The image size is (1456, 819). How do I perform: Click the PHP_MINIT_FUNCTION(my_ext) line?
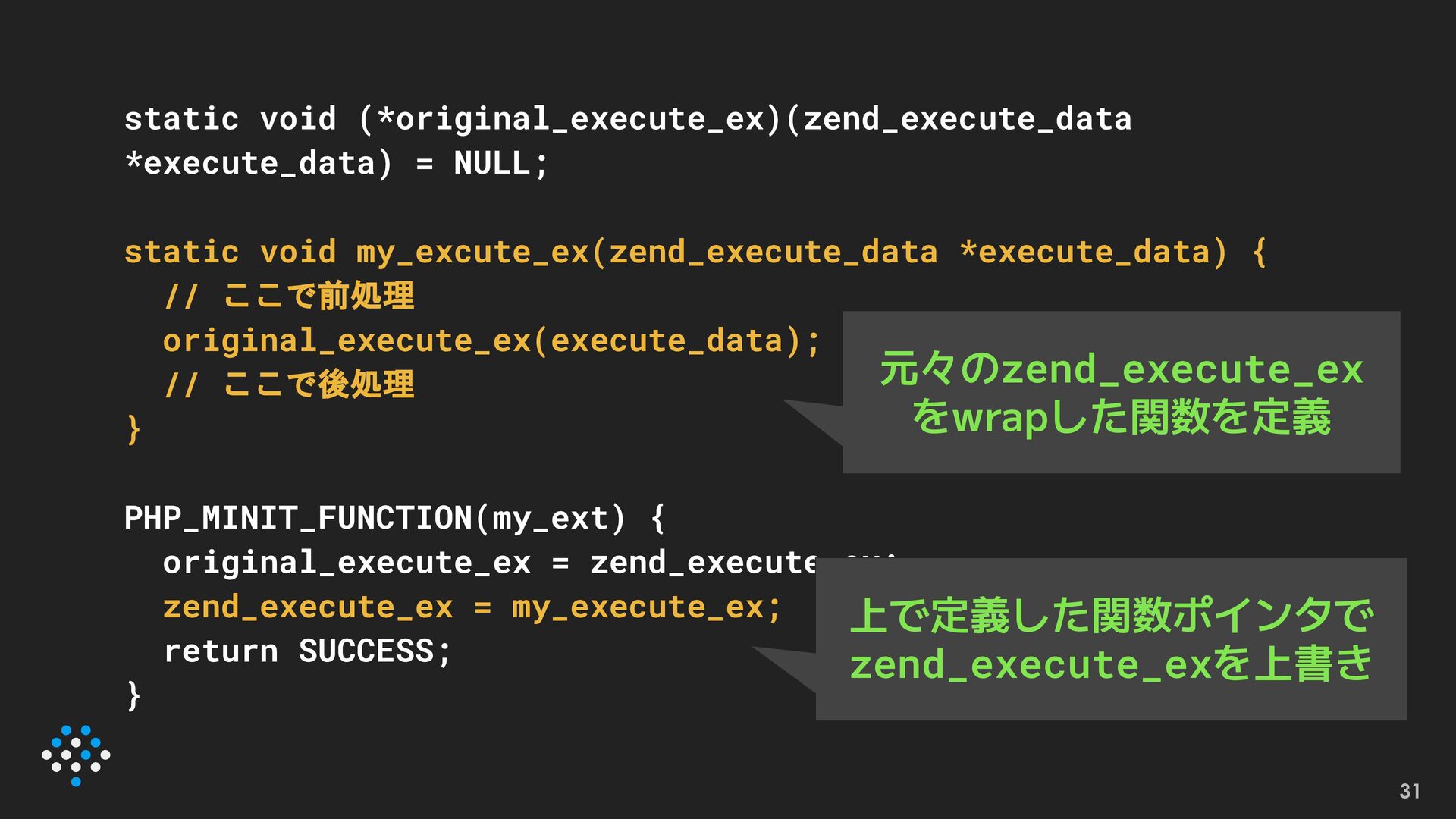pyautogui.click(x=394, y=519)
